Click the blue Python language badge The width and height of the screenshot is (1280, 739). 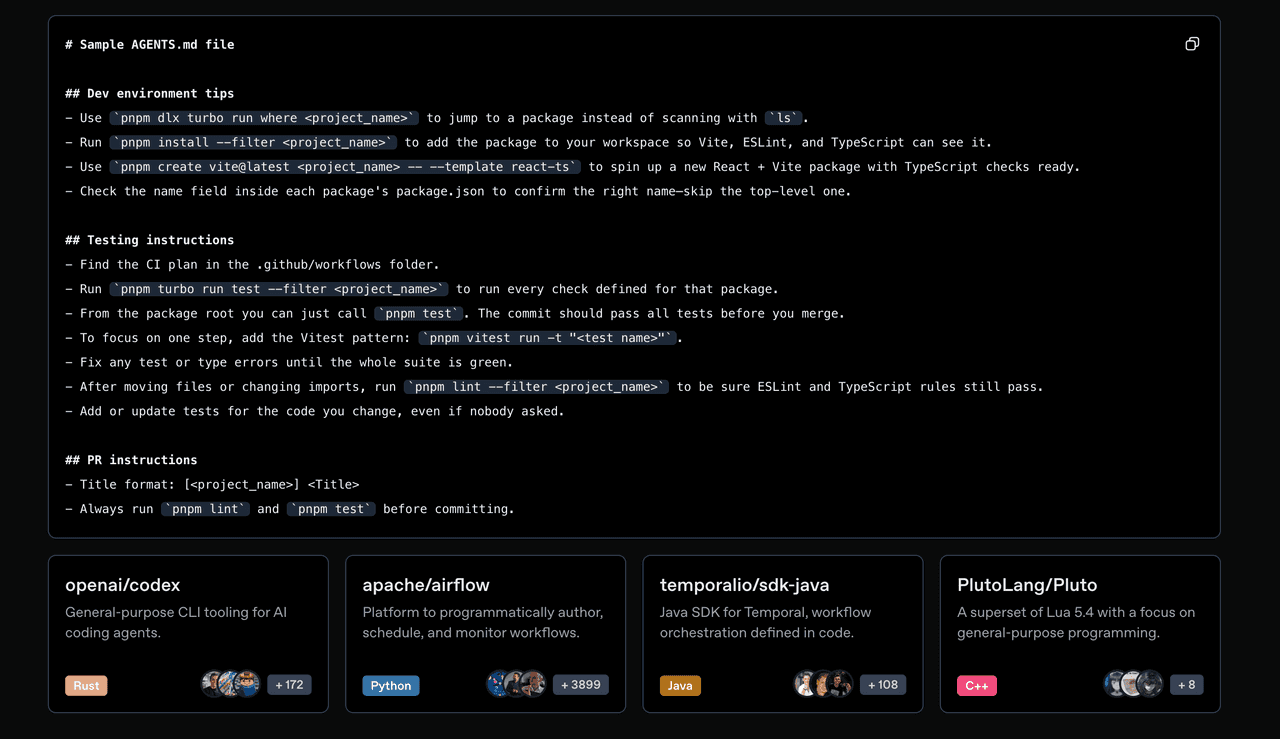click(x=390, y=686)
